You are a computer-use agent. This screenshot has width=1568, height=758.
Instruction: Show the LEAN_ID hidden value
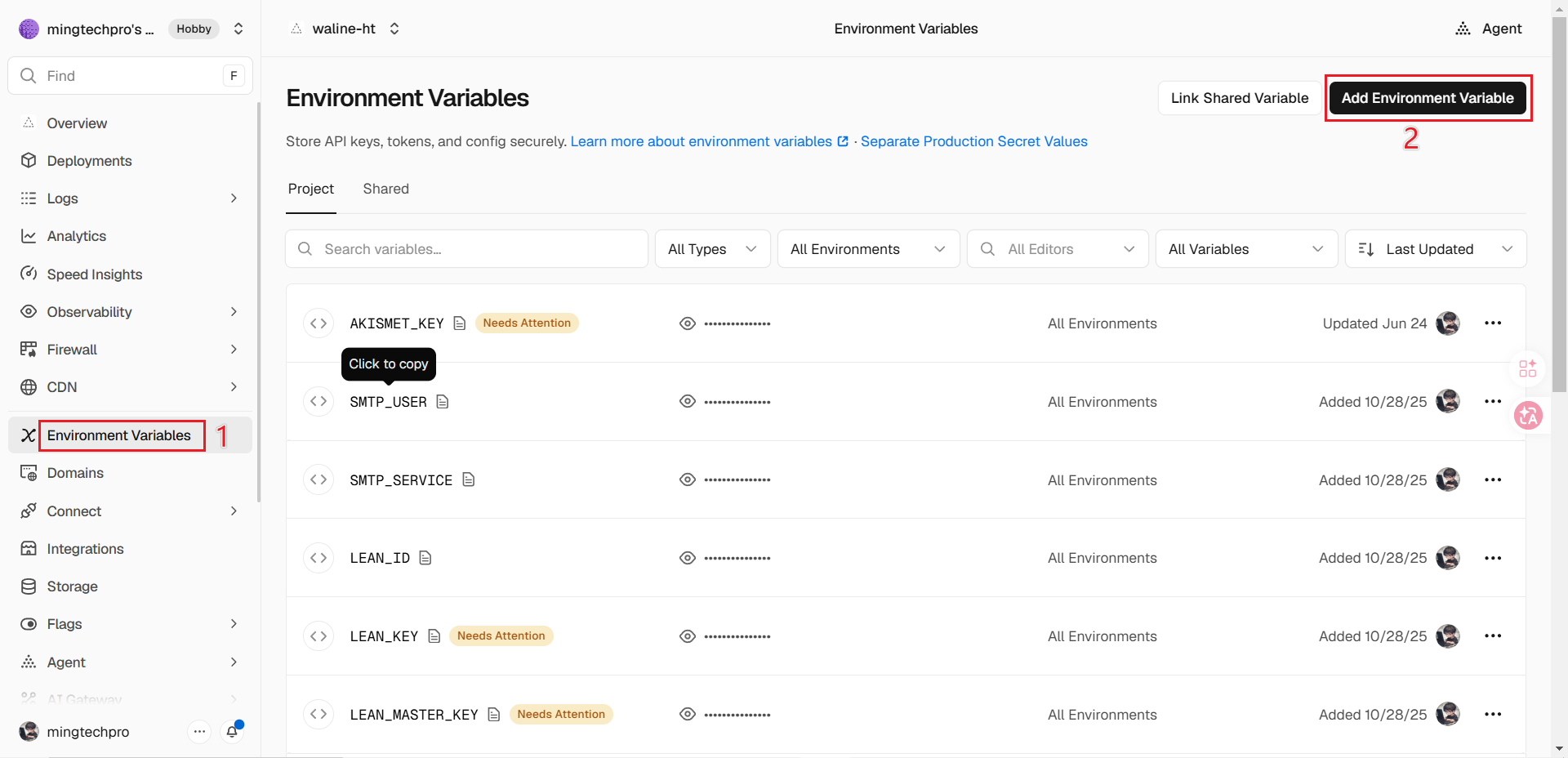click(688, 558)
